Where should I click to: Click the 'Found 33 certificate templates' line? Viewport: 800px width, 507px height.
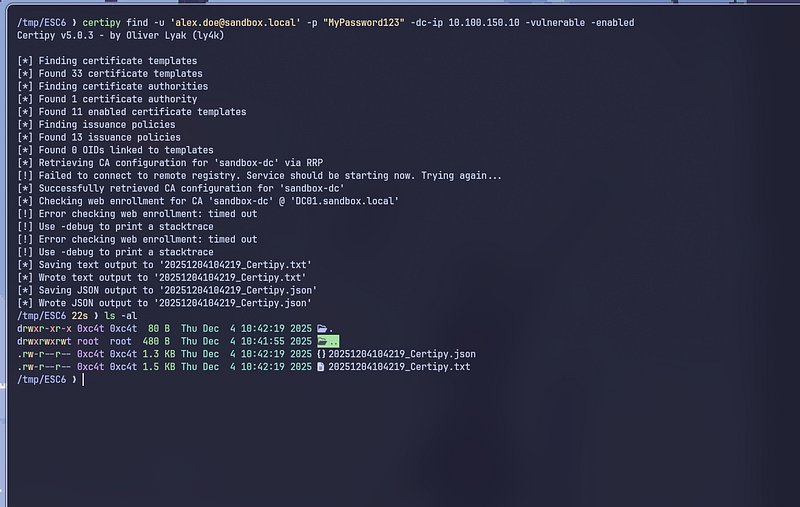coord(110,74)
